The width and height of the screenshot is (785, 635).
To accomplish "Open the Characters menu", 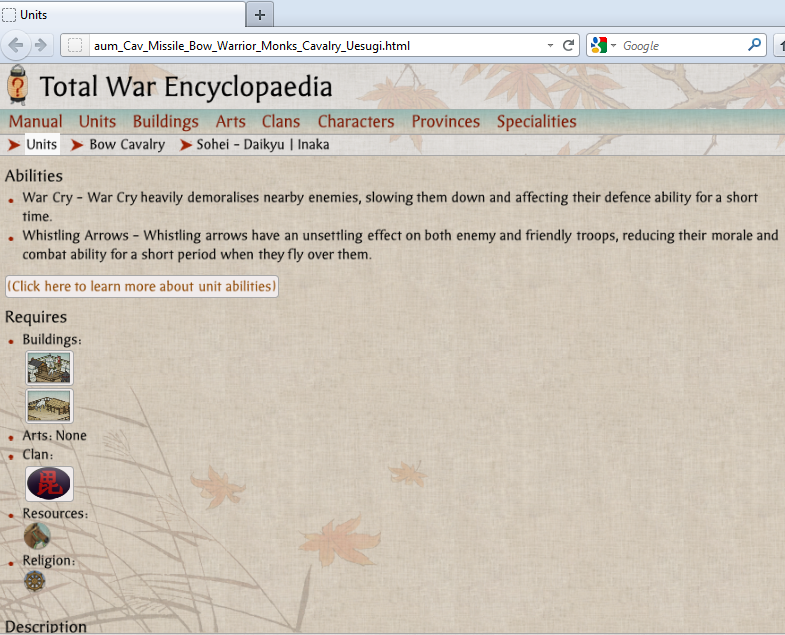I will pyautogui.click(x=356, y=122).
